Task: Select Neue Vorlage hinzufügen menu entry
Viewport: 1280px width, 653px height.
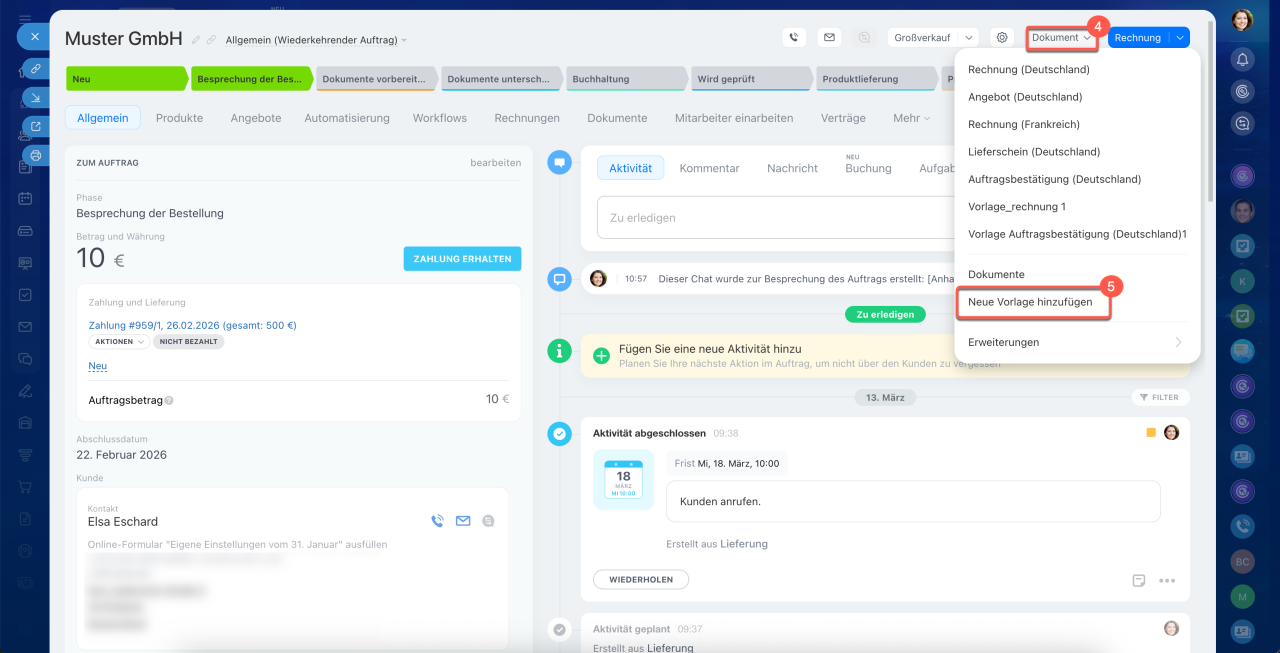Action: [1030, 302]
